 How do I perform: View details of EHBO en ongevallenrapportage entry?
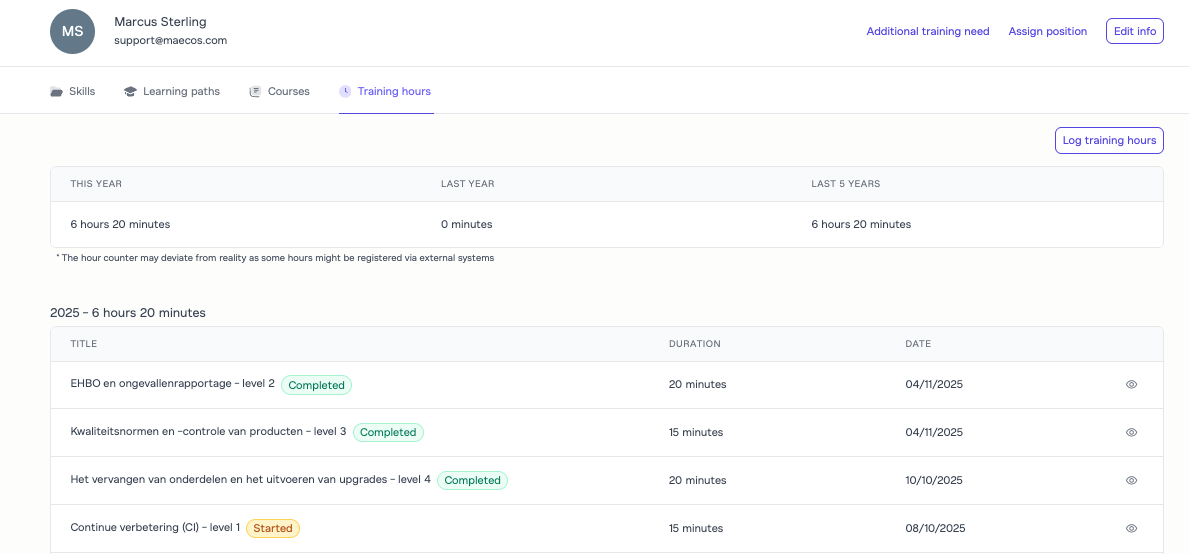pyautogui.click(x=1131, y=384)
